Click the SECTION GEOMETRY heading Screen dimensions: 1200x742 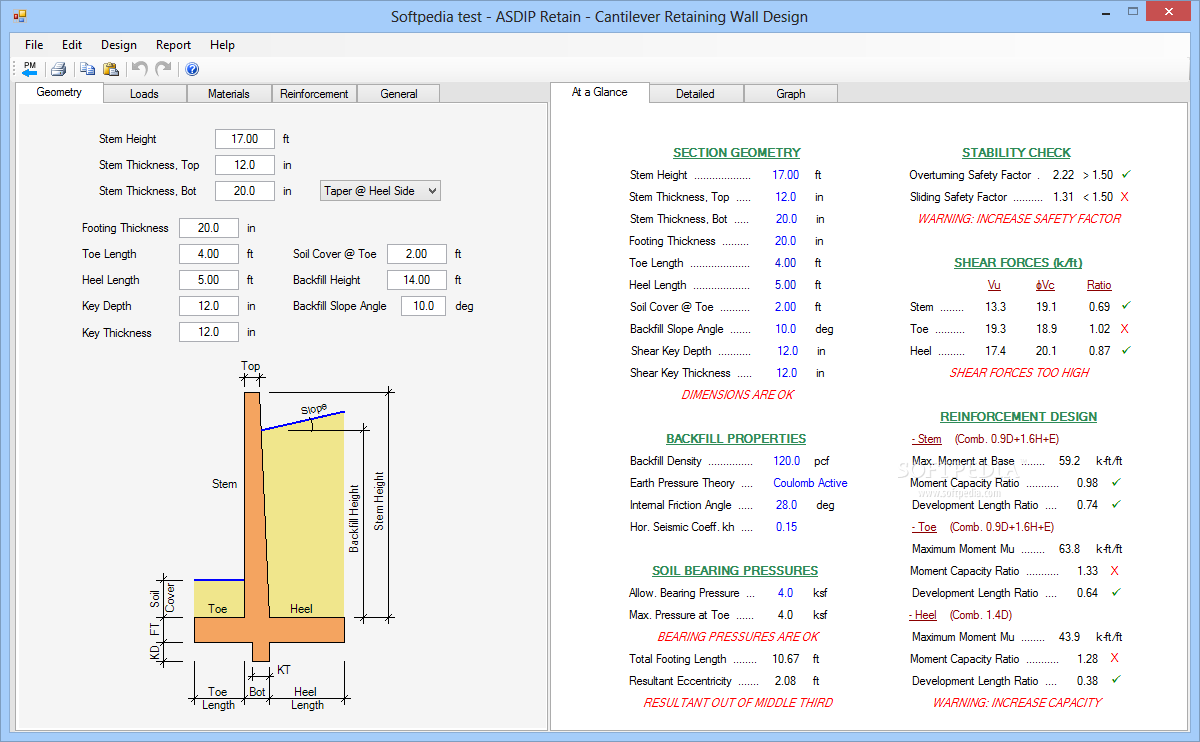737,153
